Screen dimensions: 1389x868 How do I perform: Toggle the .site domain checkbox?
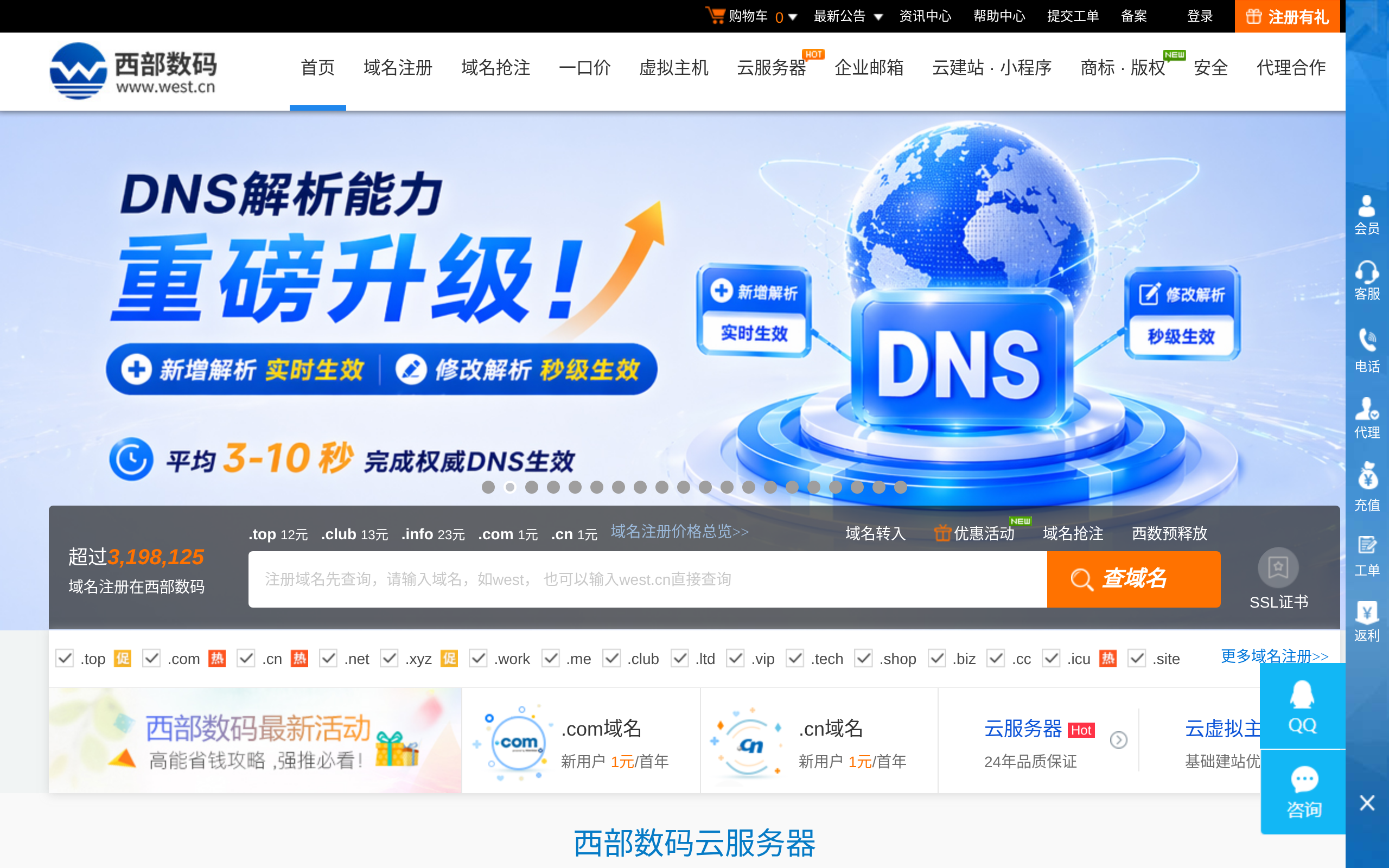[x=1137, y=659]
